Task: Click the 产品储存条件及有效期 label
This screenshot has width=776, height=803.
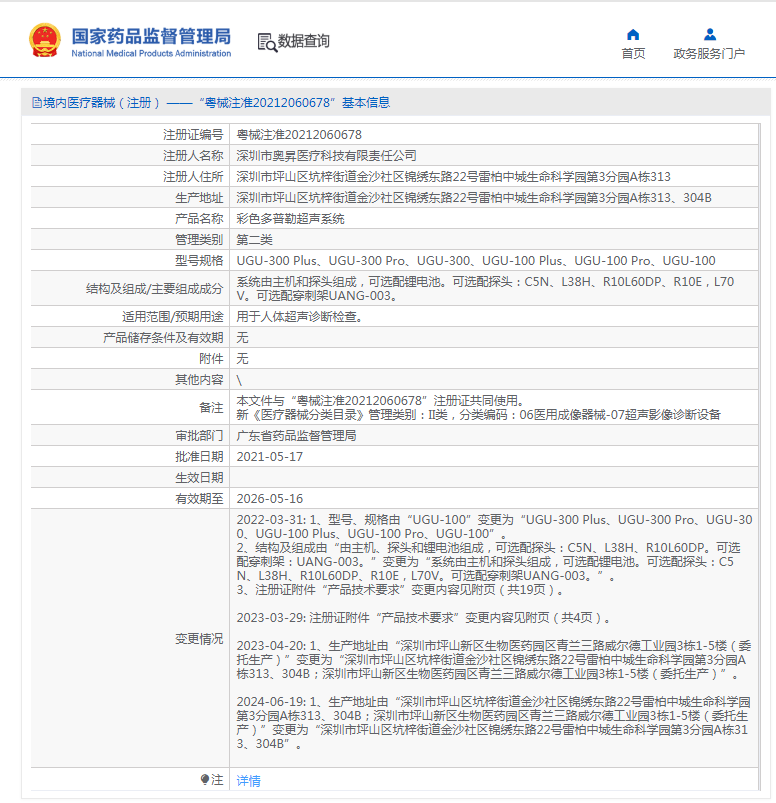Action: point(163,337)
